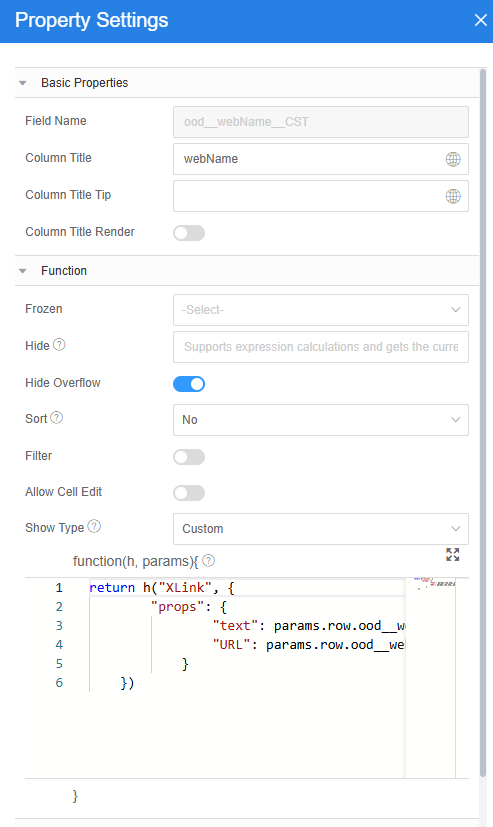The width and height of the screenshot is (493, 827).
Task: Click the globe icon in Column Title Tip field
Action: click(x=453, y=196)
